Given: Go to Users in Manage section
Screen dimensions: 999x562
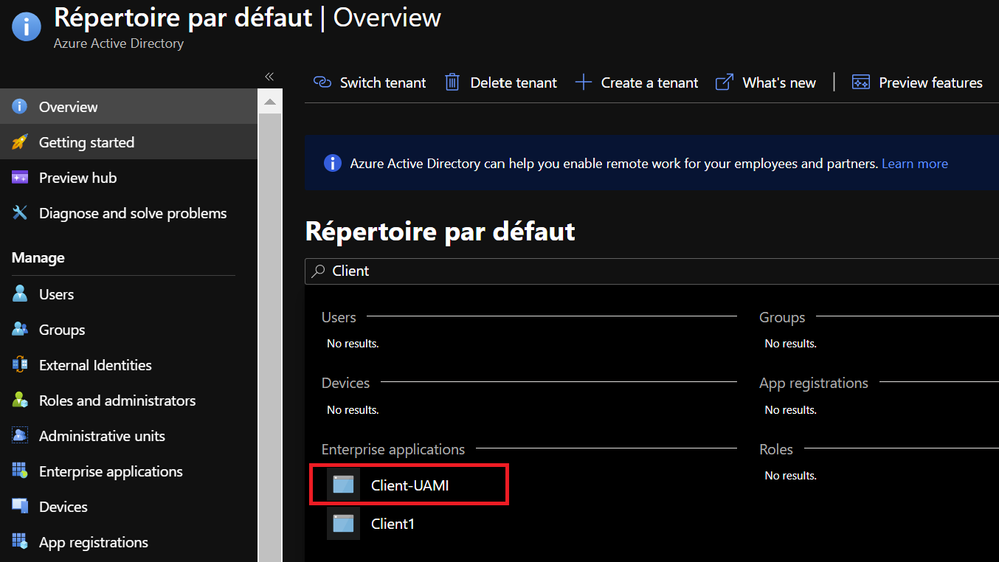Looking at the screenshot, I should coord(129,294).
